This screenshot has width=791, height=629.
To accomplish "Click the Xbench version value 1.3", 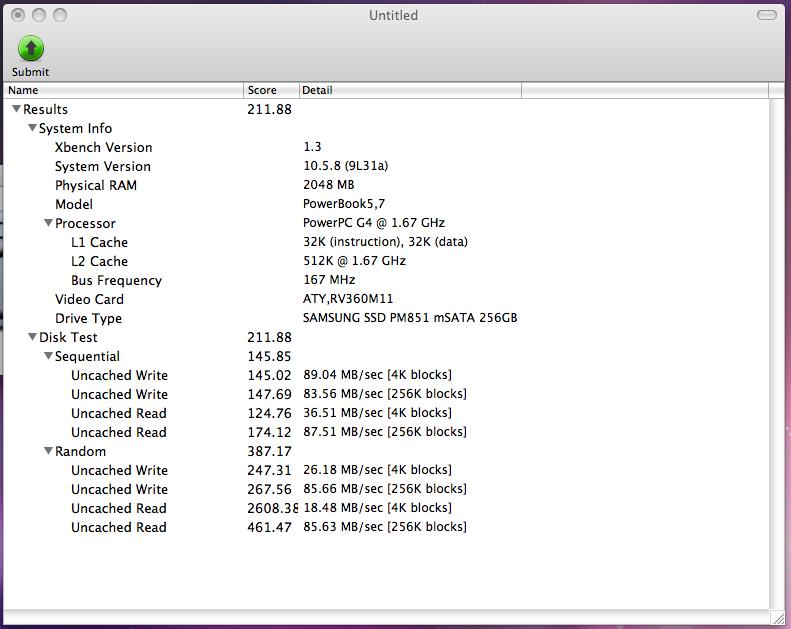I will tap(312, 147).
